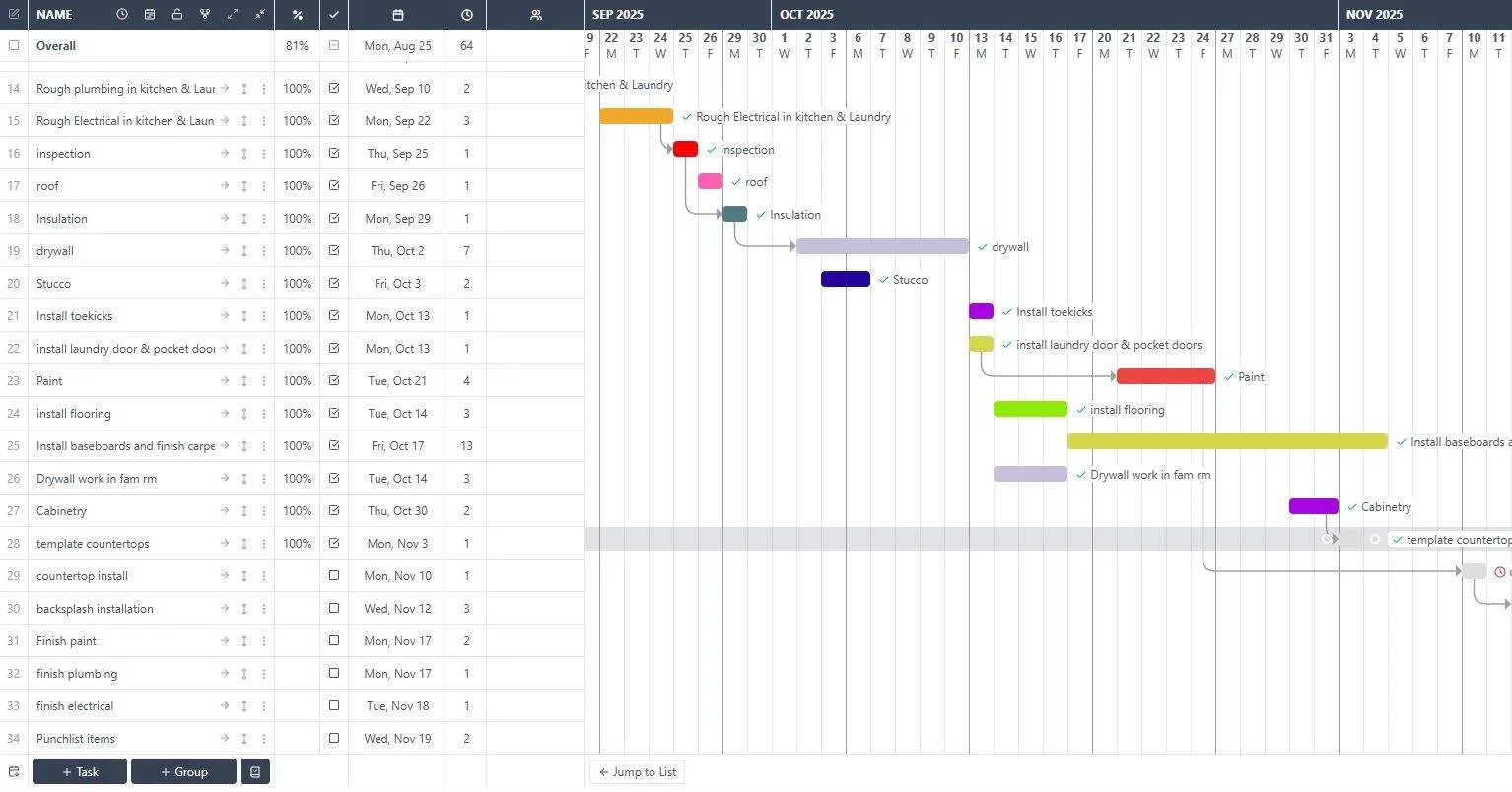Screen dimensions: 1512x792
Task: Click the template icon button beside + Group
Action: (x=255, y=771)
